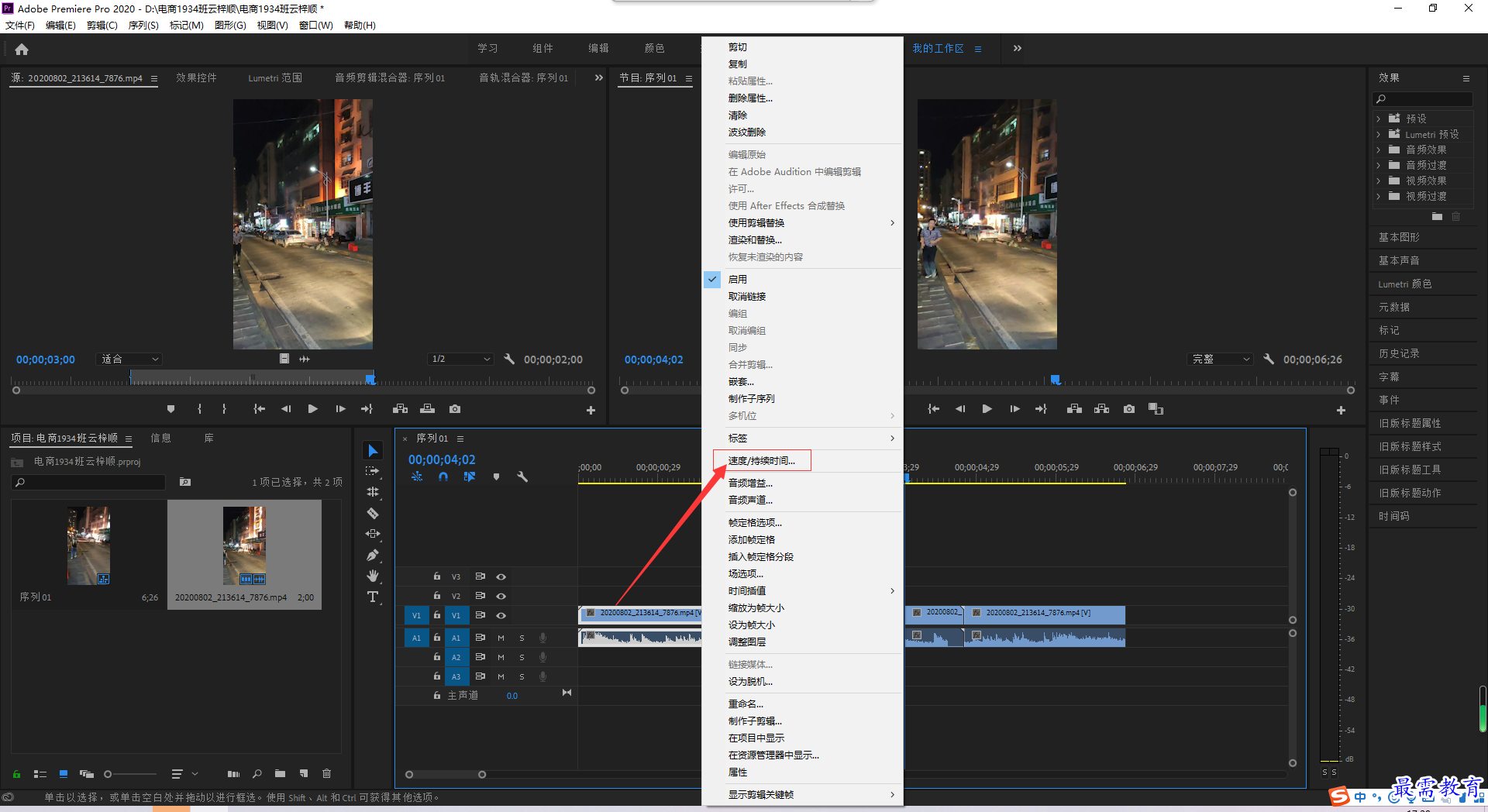Select the Hand tool
This screenshot has height=812, width=1488.
[373, 576]
